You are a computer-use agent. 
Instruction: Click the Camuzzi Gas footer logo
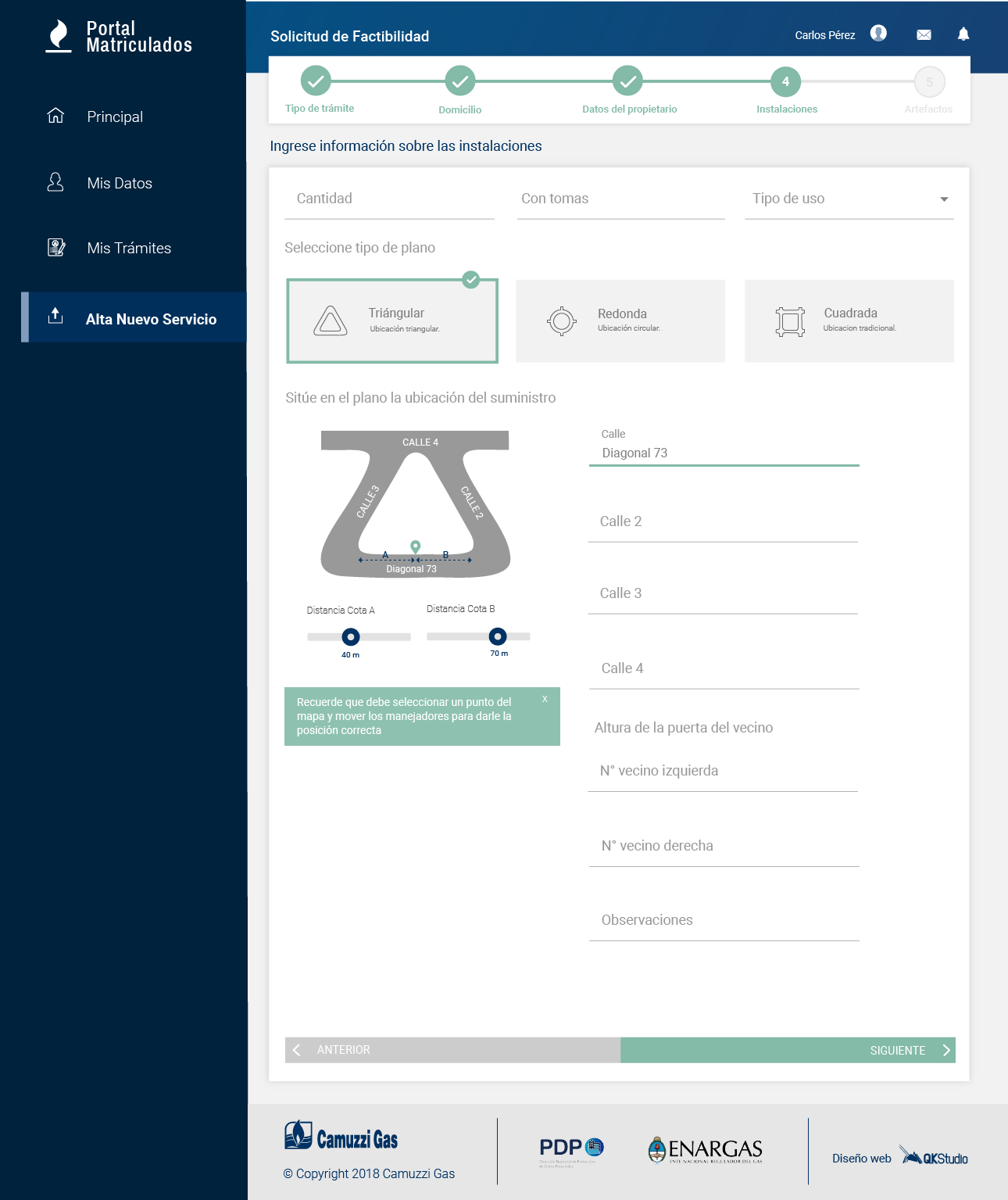click(341, 1136)
